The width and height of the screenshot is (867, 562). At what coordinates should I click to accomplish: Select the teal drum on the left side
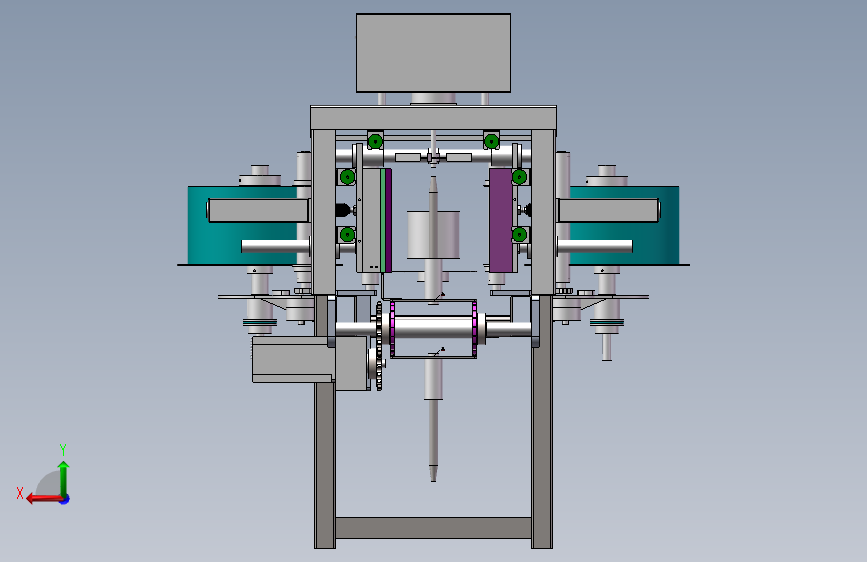[x=242, y=225]
